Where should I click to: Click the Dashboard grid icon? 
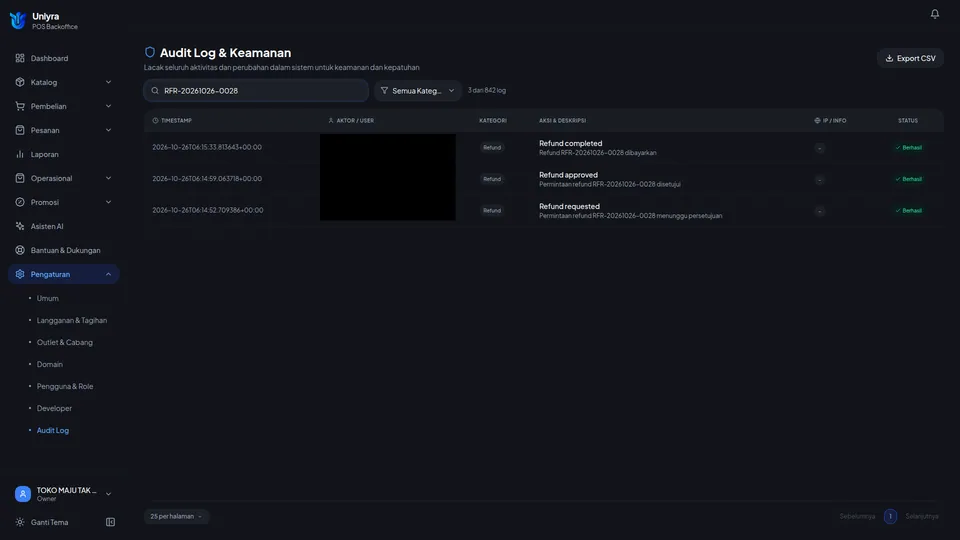20,58
